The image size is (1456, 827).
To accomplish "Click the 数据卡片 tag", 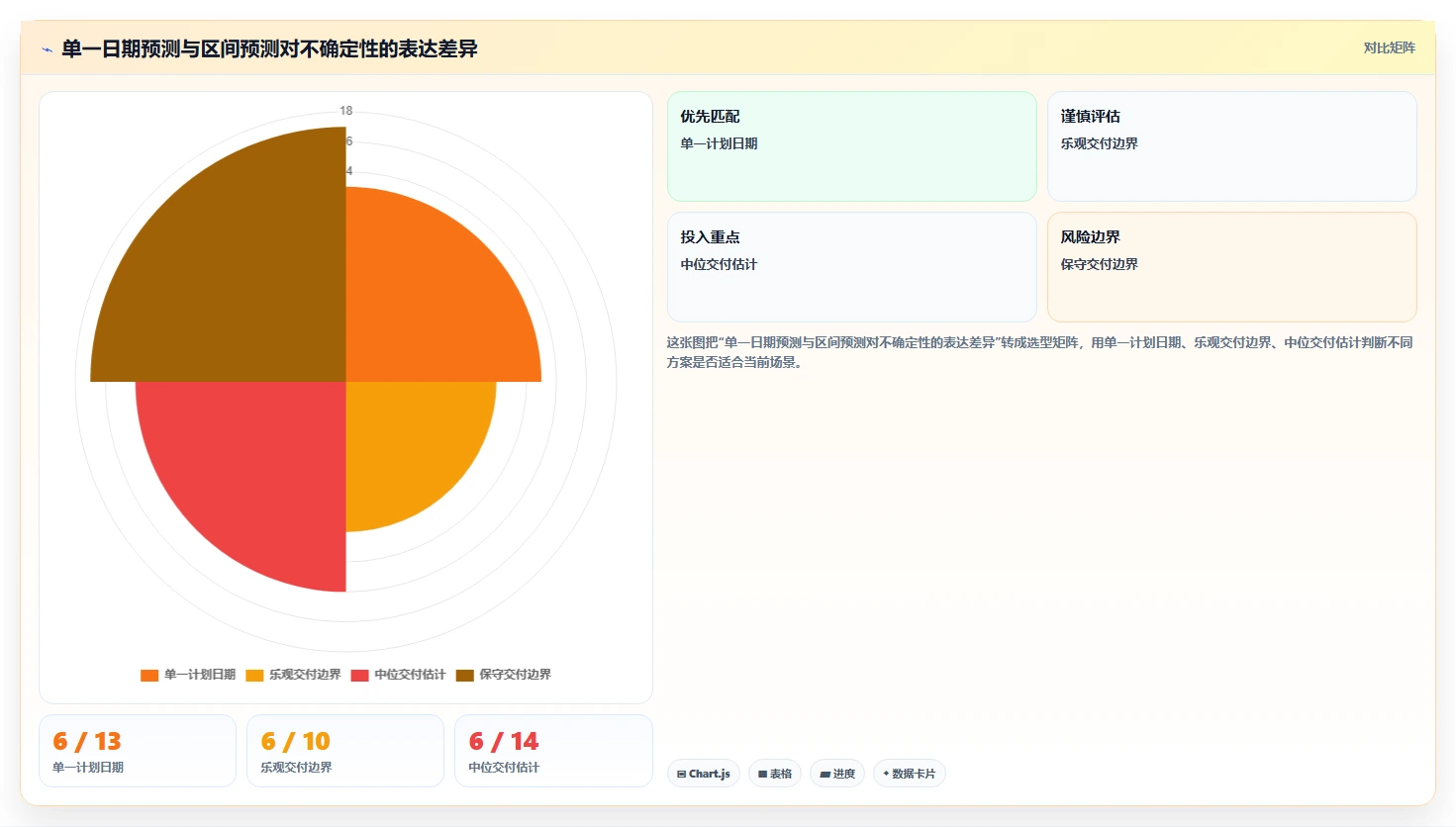I will tap(909, 774).
